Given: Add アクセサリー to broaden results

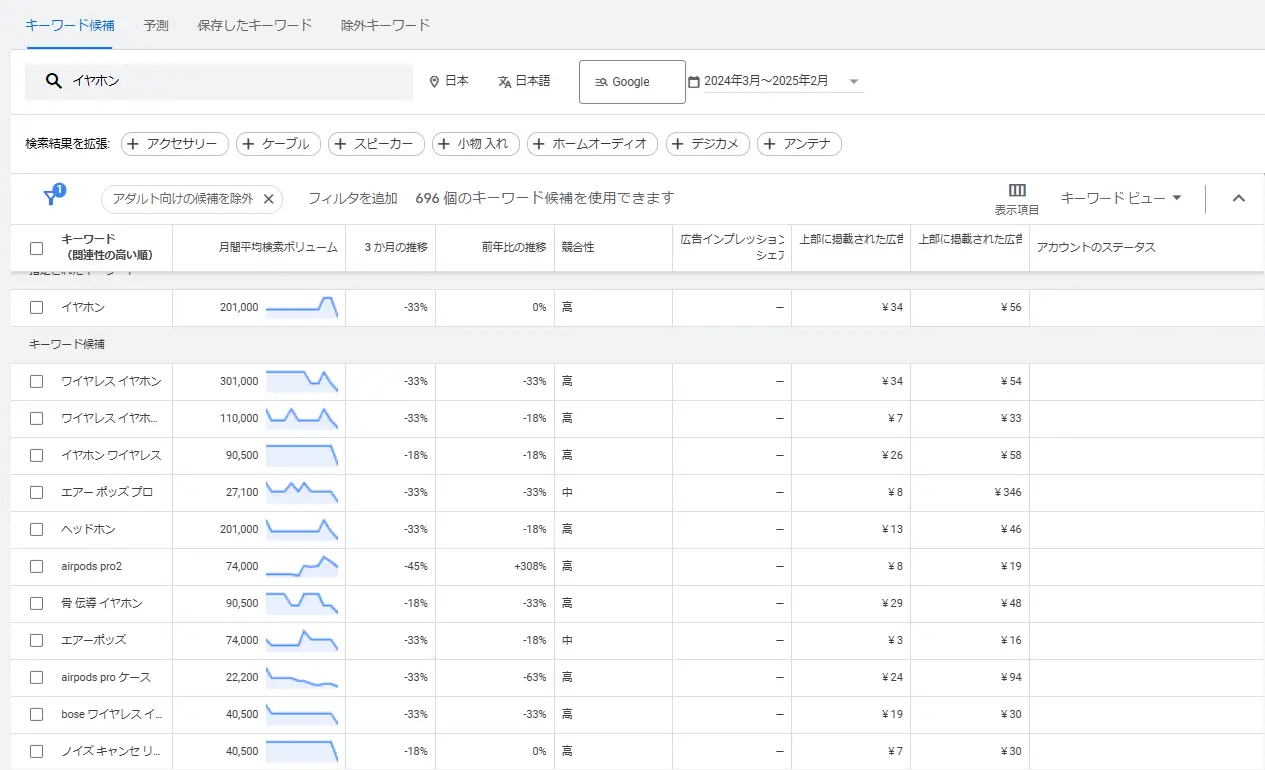Looking at the screenshot, I should tap(175, 144).
